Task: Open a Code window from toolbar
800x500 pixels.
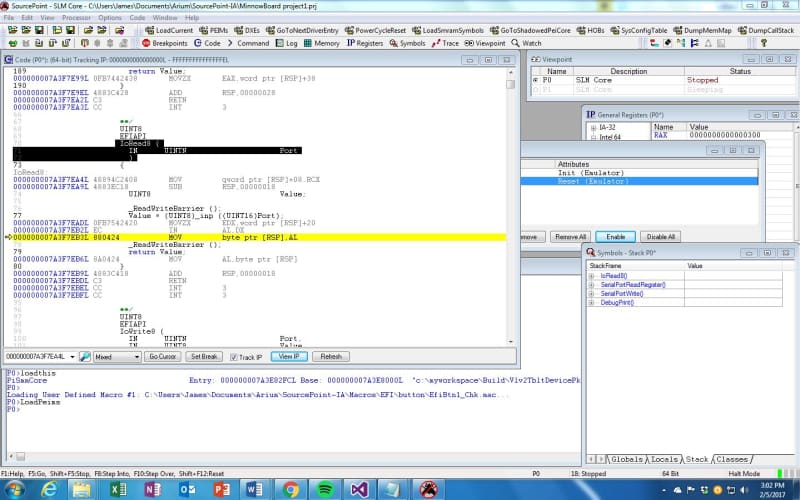Action: click(207, 43)
